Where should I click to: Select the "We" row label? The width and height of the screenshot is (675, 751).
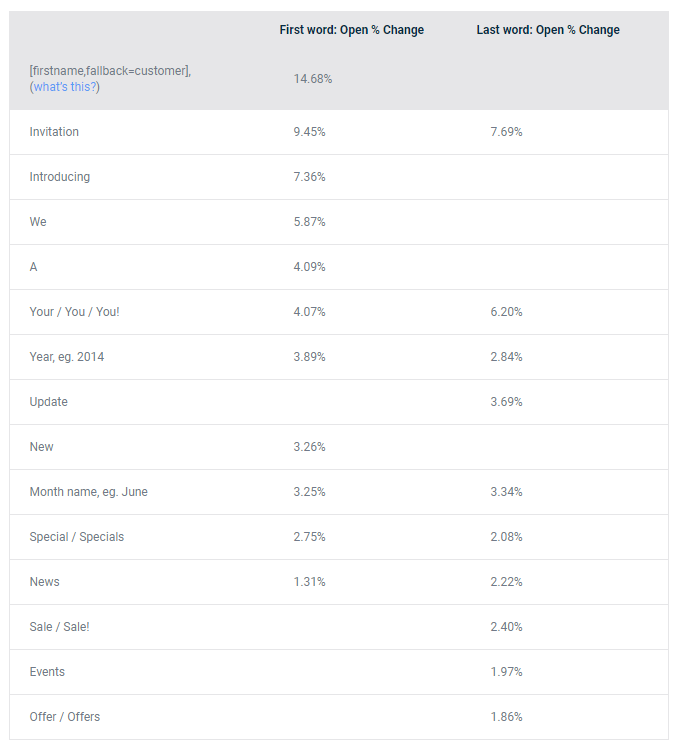(38, 222)
